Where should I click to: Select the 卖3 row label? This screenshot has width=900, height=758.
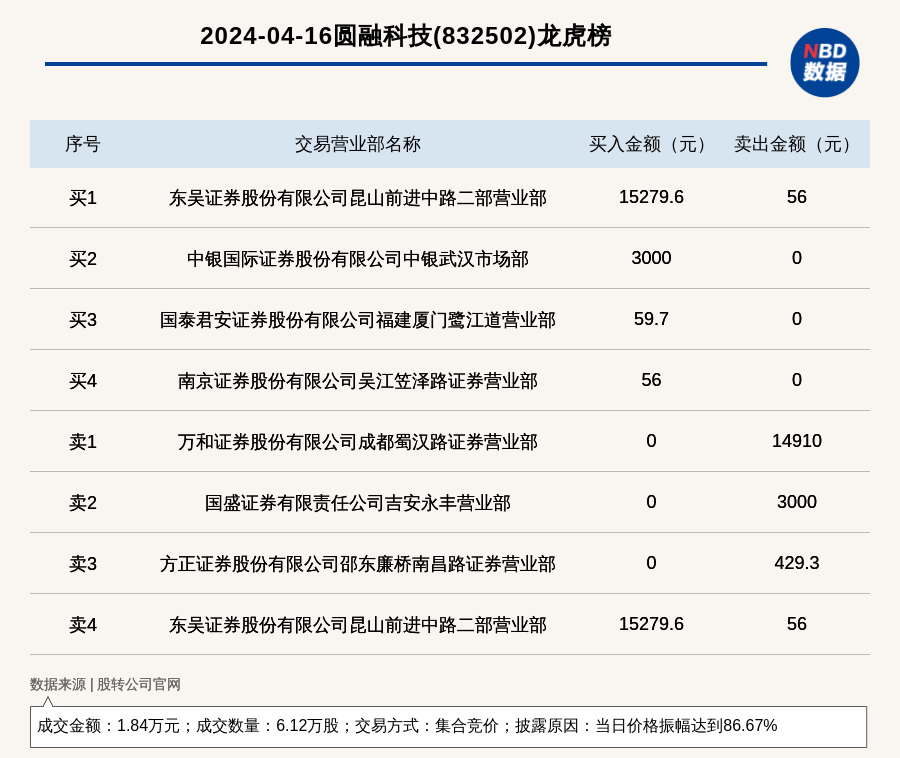pos(83,563)
